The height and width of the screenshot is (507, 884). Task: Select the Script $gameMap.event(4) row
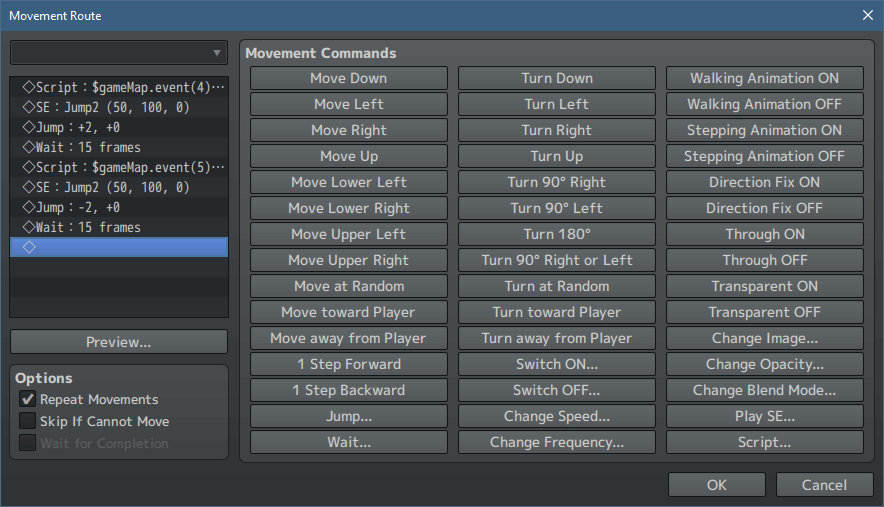click(x=119, y=87)
